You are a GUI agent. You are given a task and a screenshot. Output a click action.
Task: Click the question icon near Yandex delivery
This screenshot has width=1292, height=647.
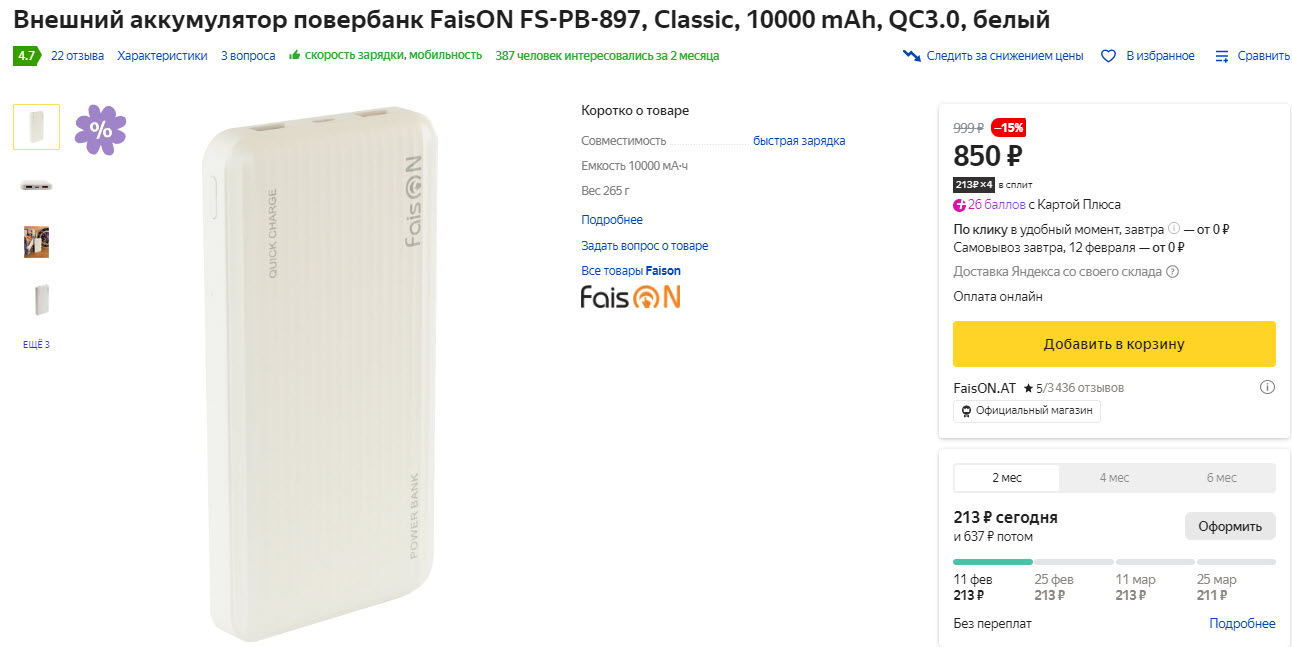click(x=1173, y=271)
